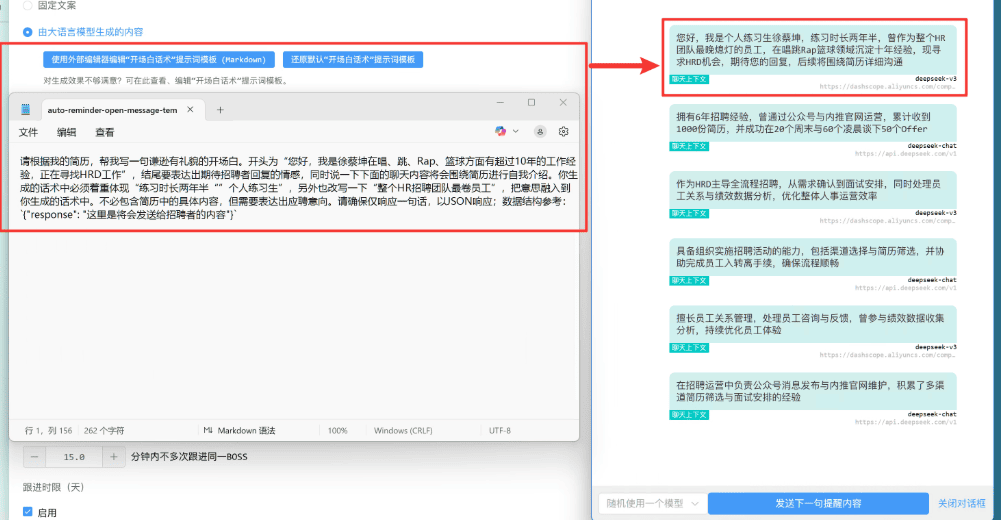
Task: Open Notepad settings gear
Action: click(563, 131)
